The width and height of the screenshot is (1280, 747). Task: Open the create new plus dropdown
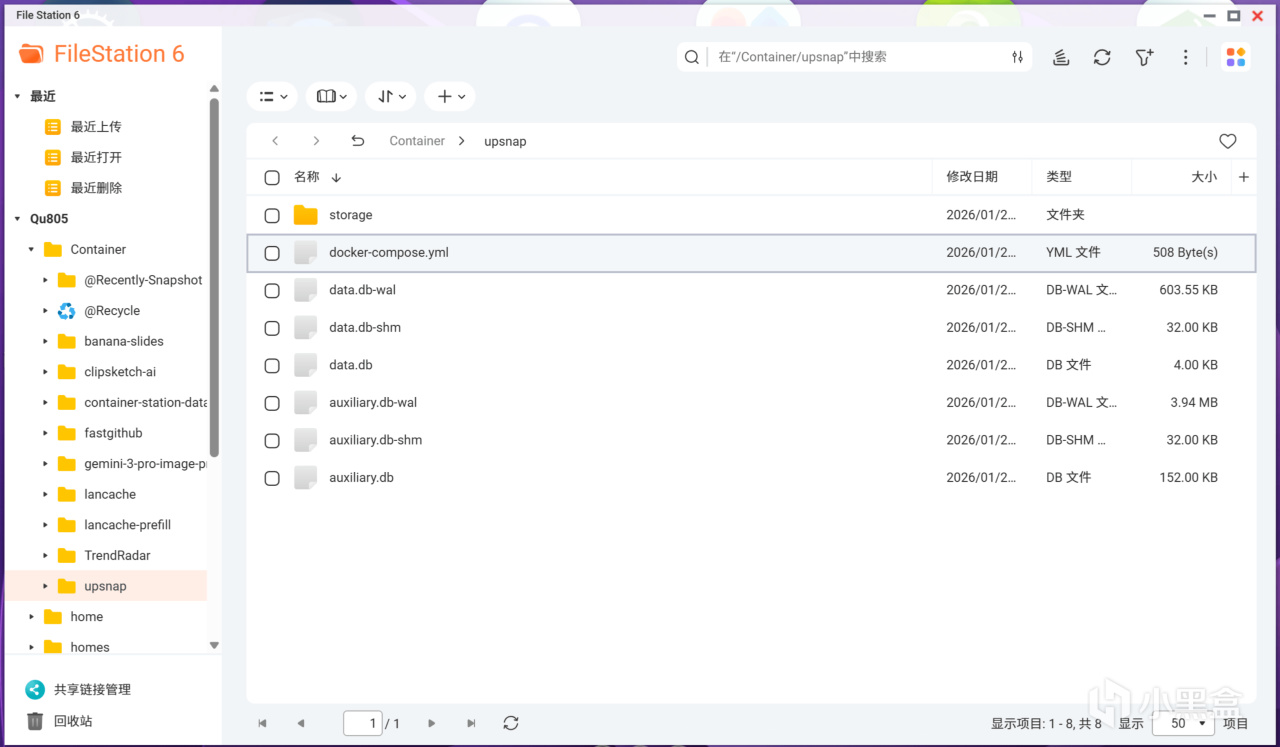[450, 96]
